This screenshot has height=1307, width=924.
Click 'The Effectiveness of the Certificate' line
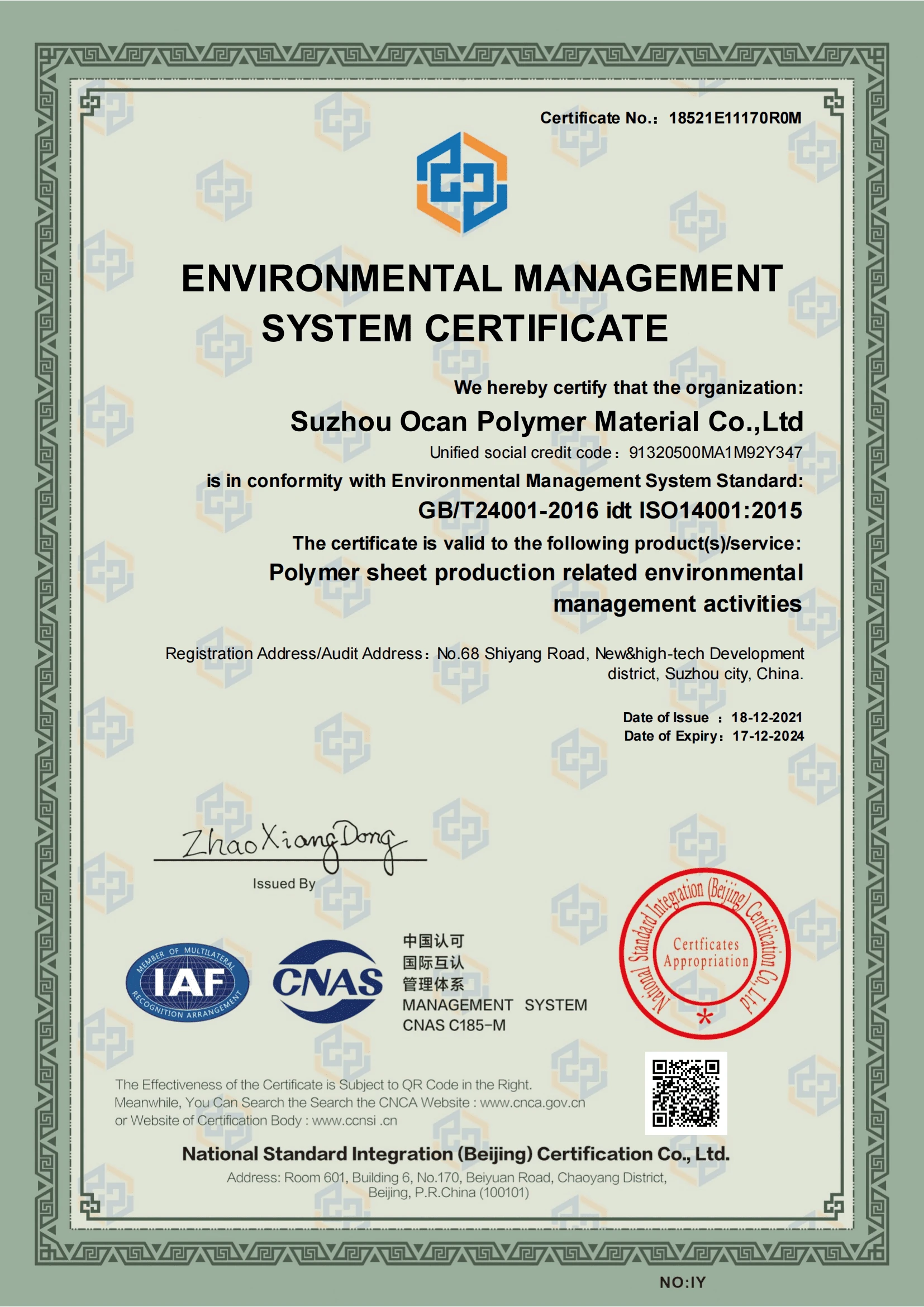click(323, 1085)
